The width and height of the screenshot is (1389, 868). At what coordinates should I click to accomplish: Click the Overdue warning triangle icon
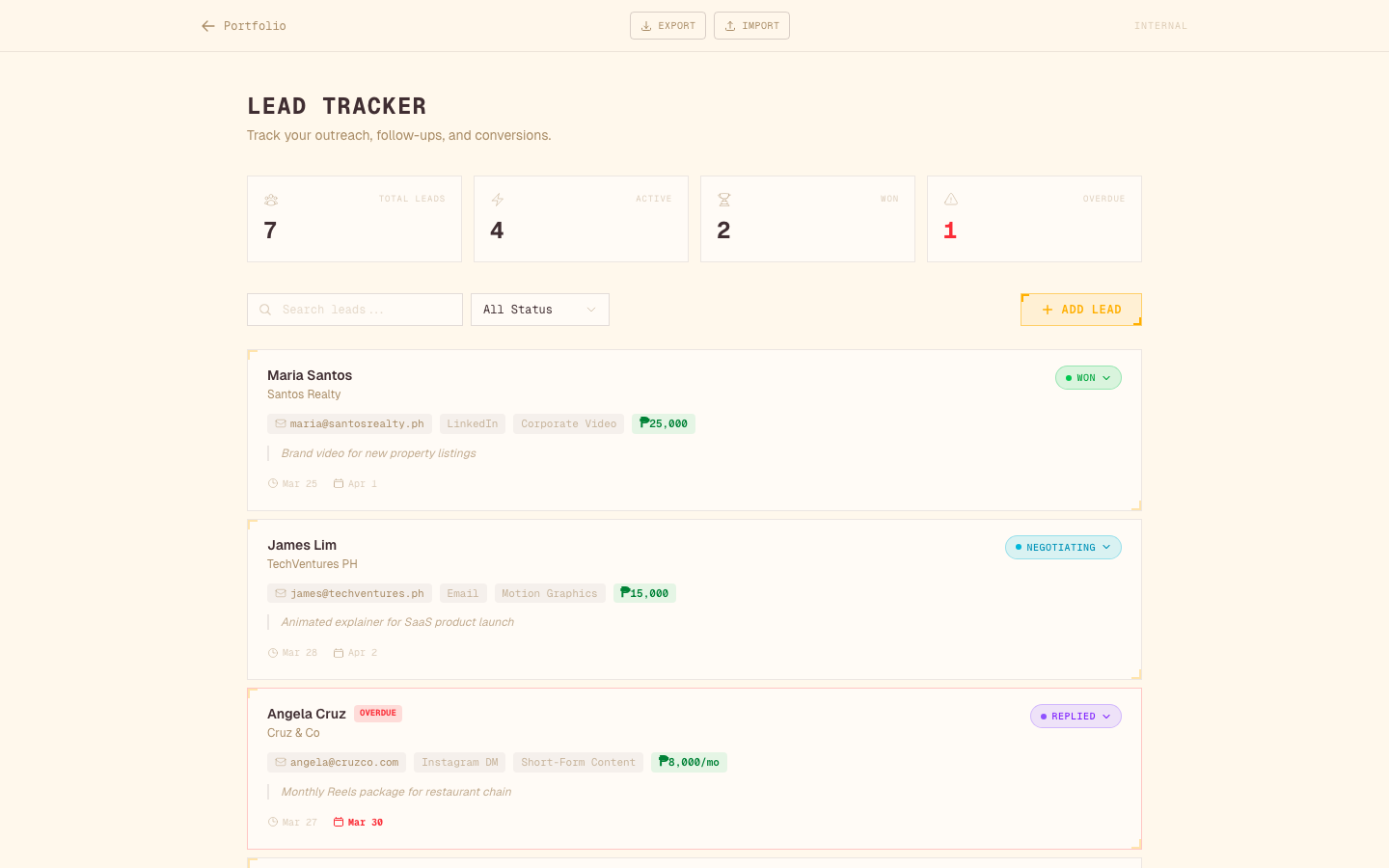[951, 200]
